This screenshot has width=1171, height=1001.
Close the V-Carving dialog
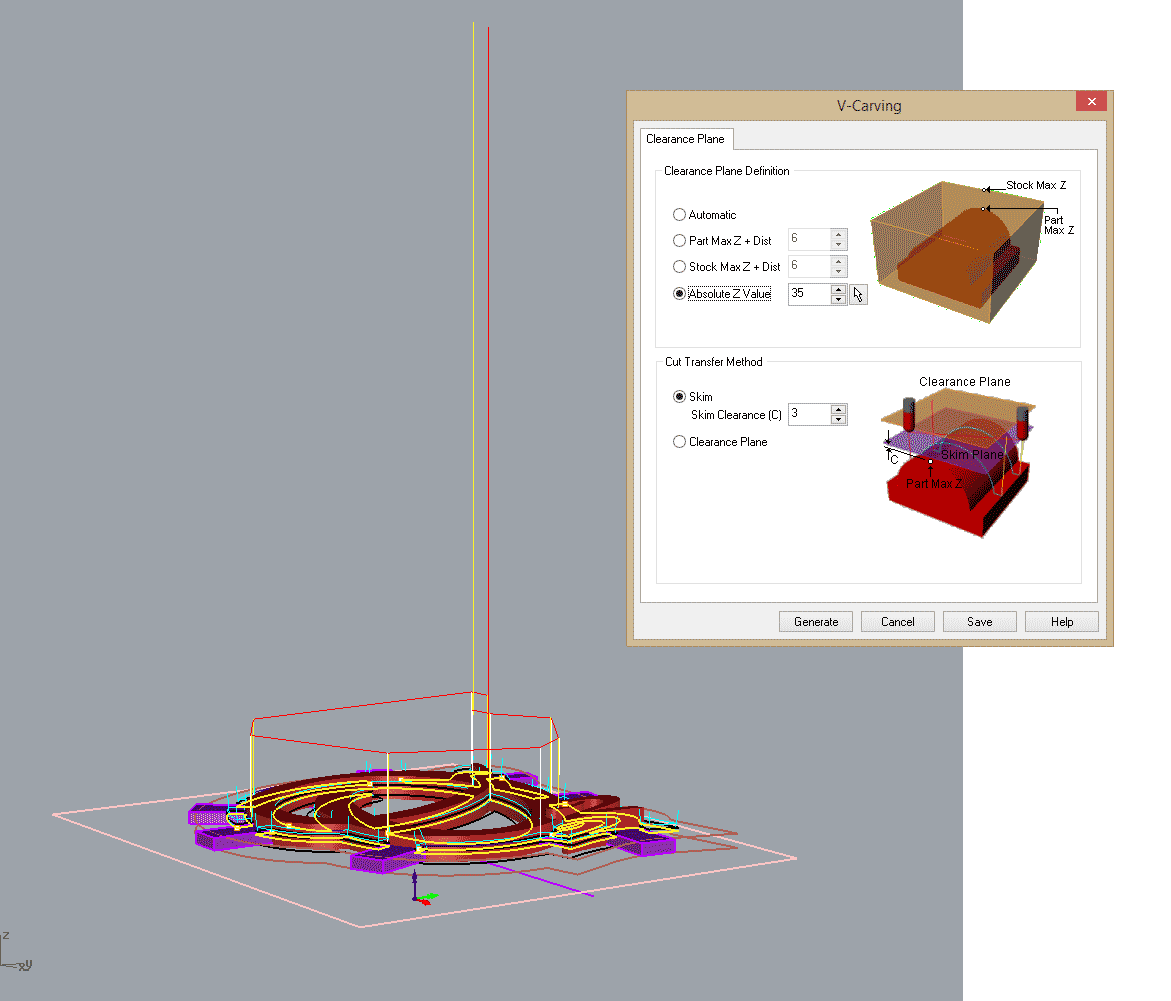coord(1091,102)
